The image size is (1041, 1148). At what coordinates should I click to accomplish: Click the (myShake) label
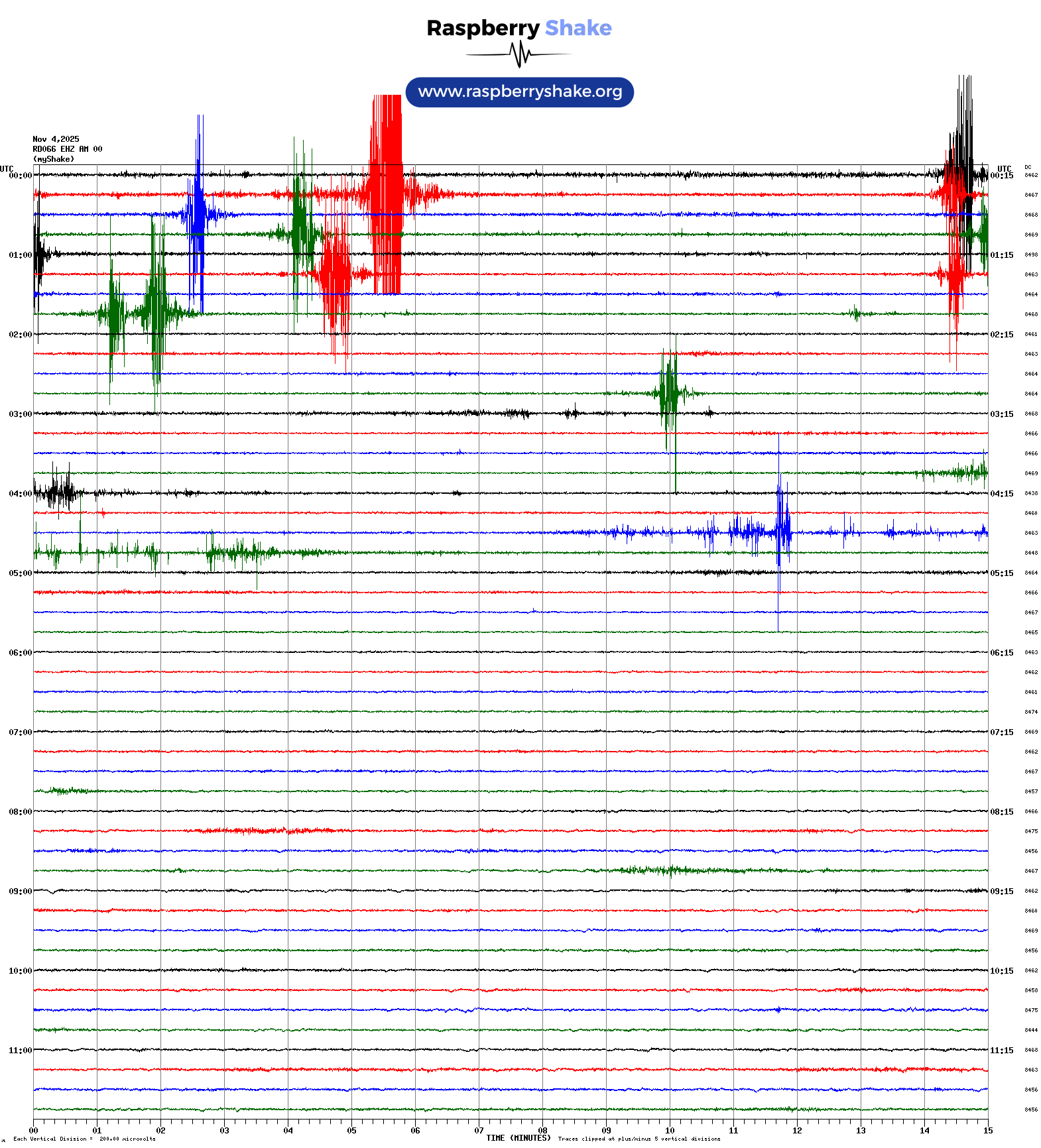[x=53, y=159]
